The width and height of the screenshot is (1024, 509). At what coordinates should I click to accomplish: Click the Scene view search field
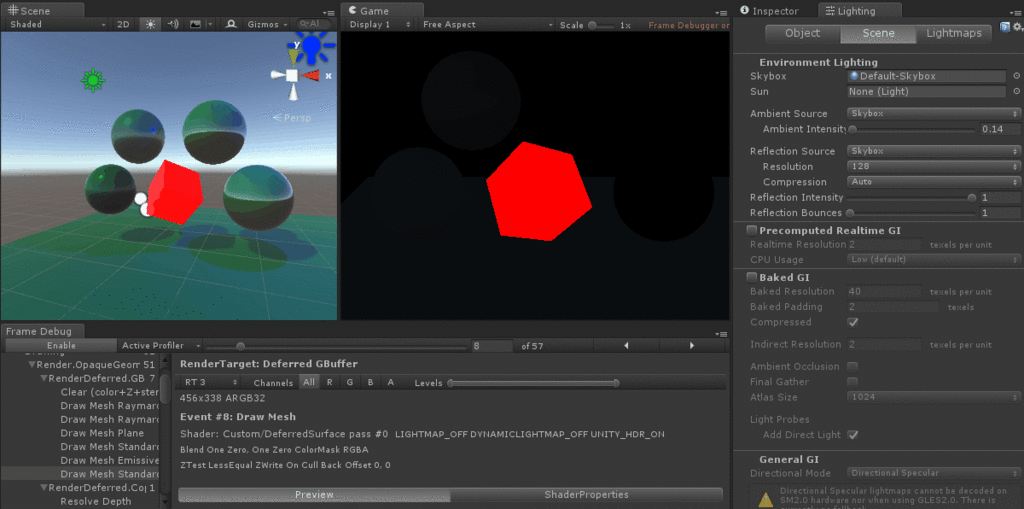click(x=313, y=24)
